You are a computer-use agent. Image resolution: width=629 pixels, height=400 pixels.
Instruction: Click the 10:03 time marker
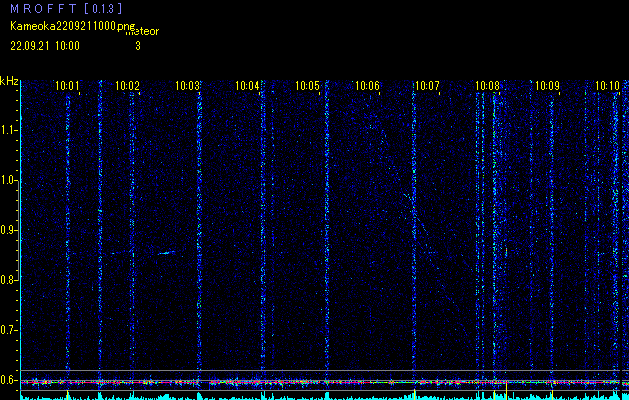click(187, 86)
